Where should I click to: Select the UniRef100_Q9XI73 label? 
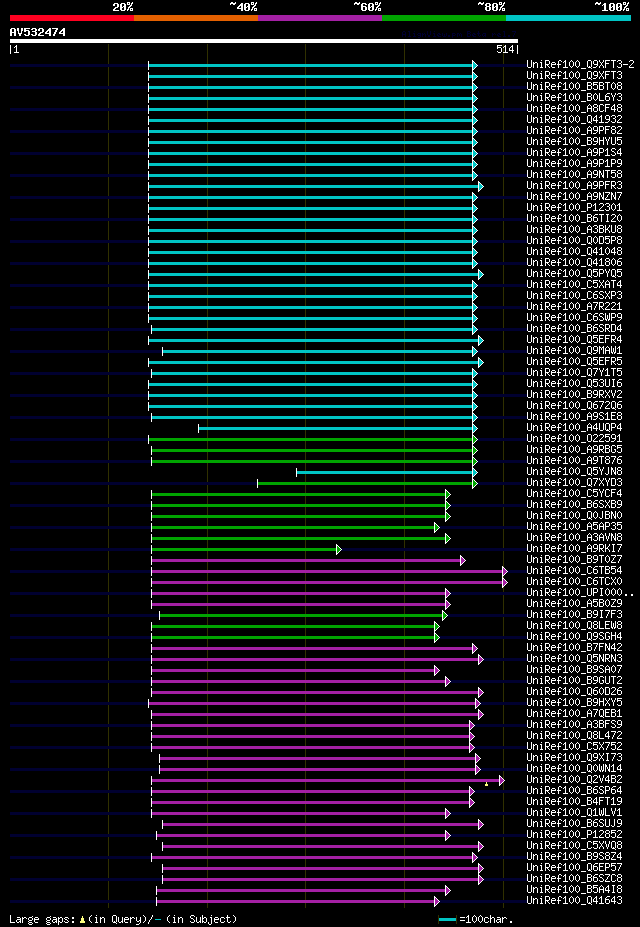574,760
